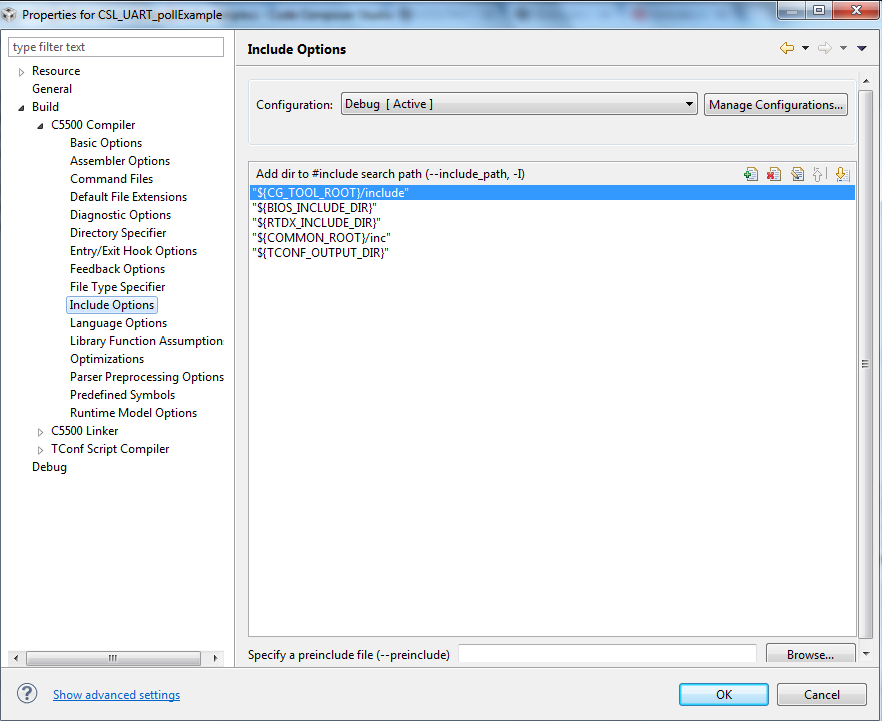Image resolution: width=882 pixels, height=721 pixels.
Task: Click the tree scrollbar right arrow
Action: click(215, 658)
